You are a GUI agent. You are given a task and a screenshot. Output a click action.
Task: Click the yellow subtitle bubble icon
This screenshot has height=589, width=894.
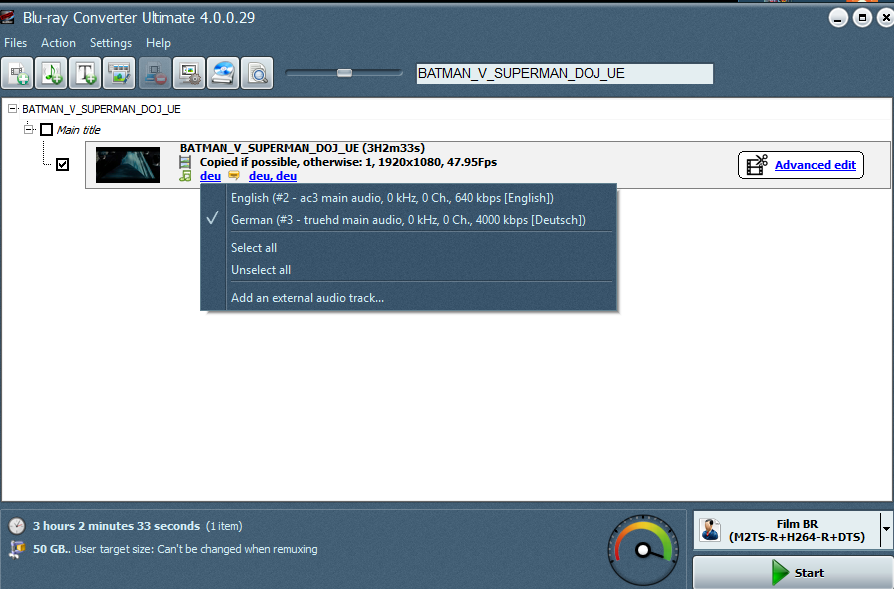234,176
